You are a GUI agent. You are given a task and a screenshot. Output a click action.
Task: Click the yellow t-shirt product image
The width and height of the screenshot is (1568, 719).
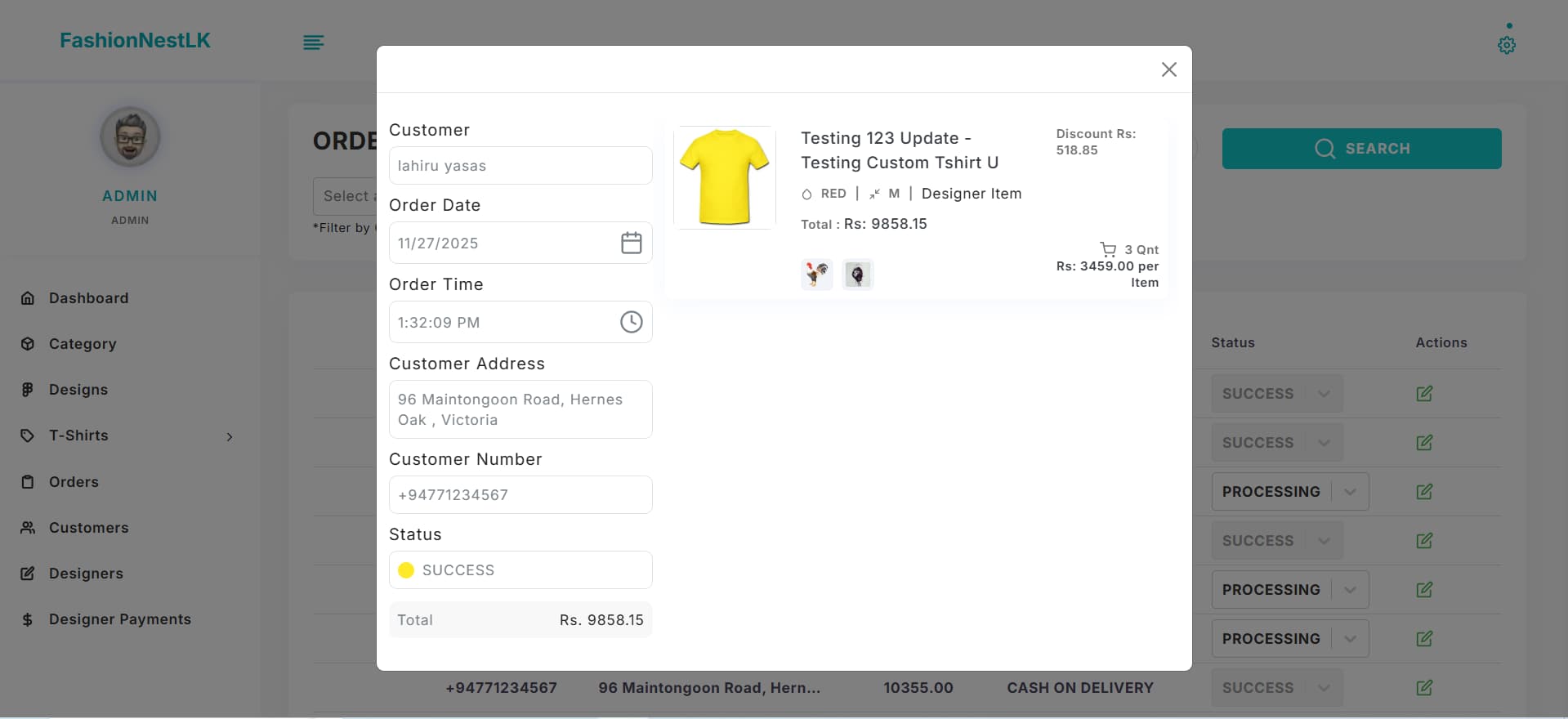point(725,177)
